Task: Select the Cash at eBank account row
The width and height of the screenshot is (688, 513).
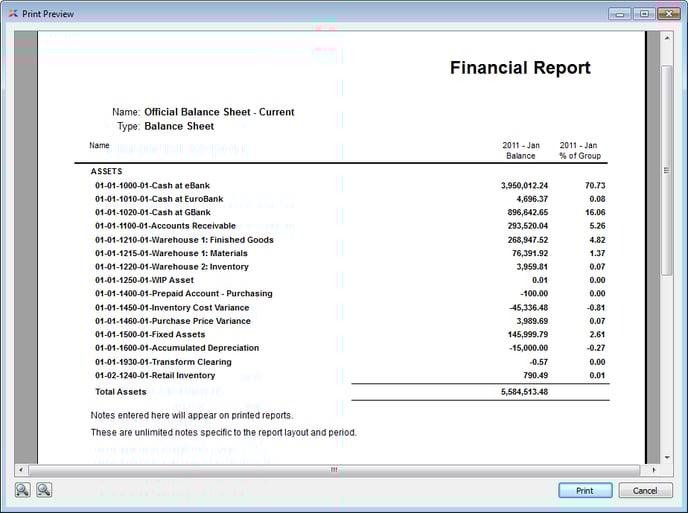Action: (x=152, y=186)
